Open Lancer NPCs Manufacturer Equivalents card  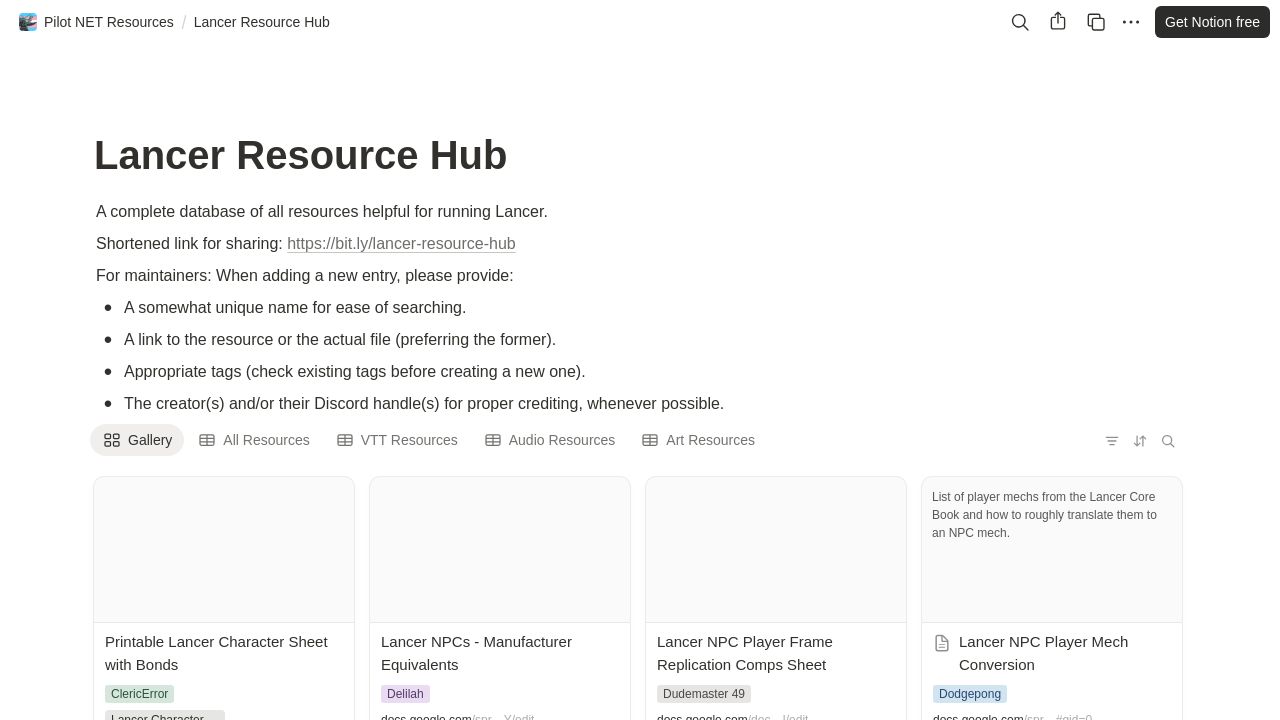tap(476, 653)
